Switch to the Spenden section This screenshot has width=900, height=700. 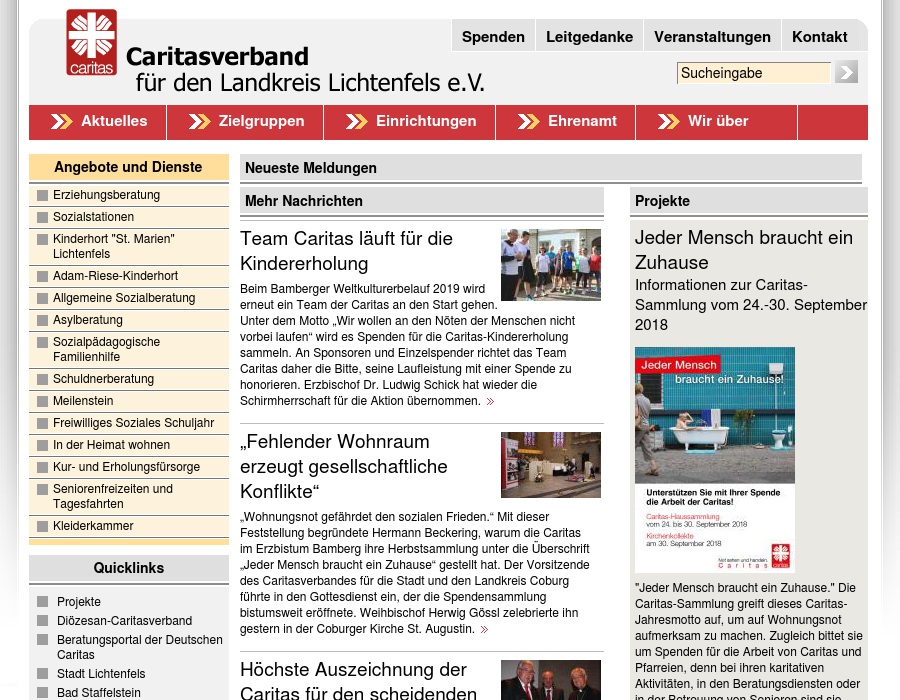tap(493, 36)
